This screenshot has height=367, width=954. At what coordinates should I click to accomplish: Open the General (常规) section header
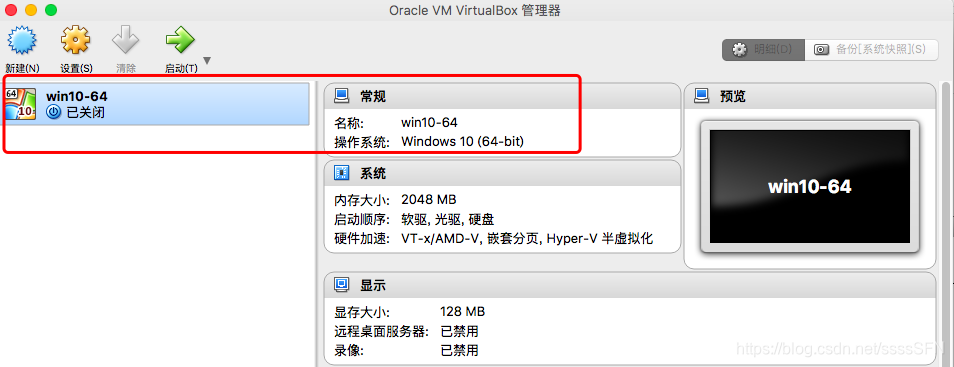click(x=502, y=96)
